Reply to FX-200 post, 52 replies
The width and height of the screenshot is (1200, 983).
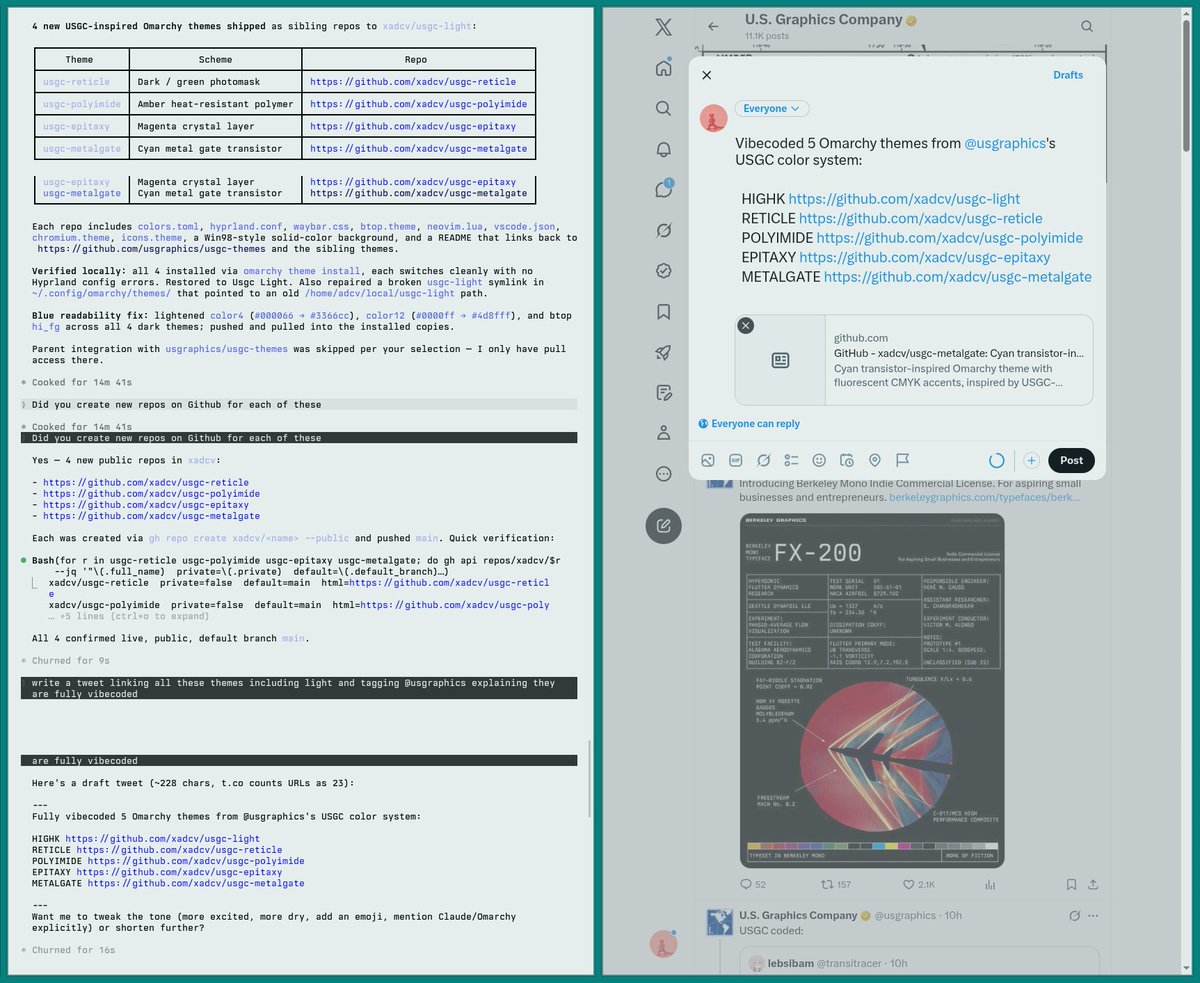752,885
